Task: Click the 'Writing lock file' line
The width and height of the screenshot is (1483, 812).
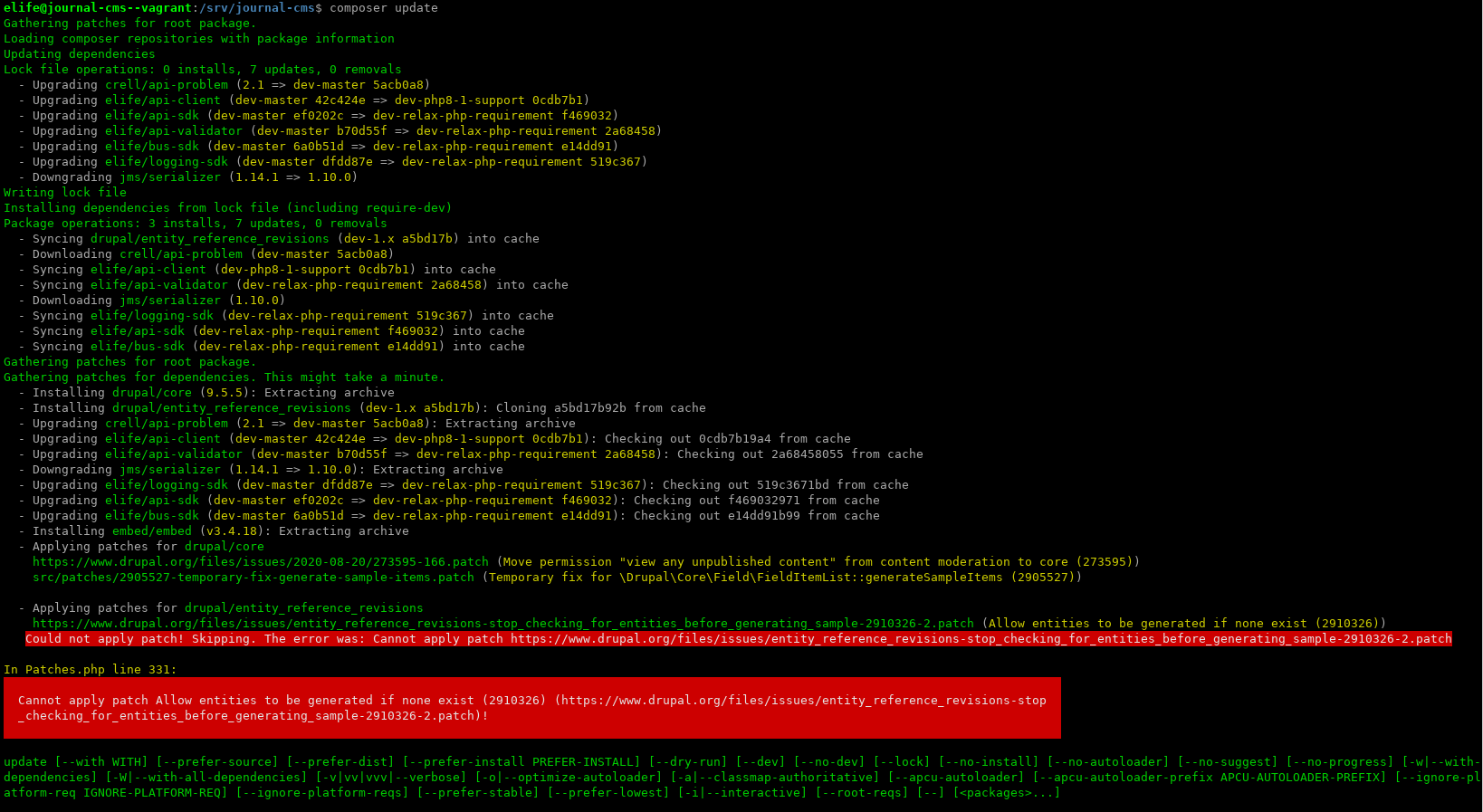Action: (x=65, y=193)
